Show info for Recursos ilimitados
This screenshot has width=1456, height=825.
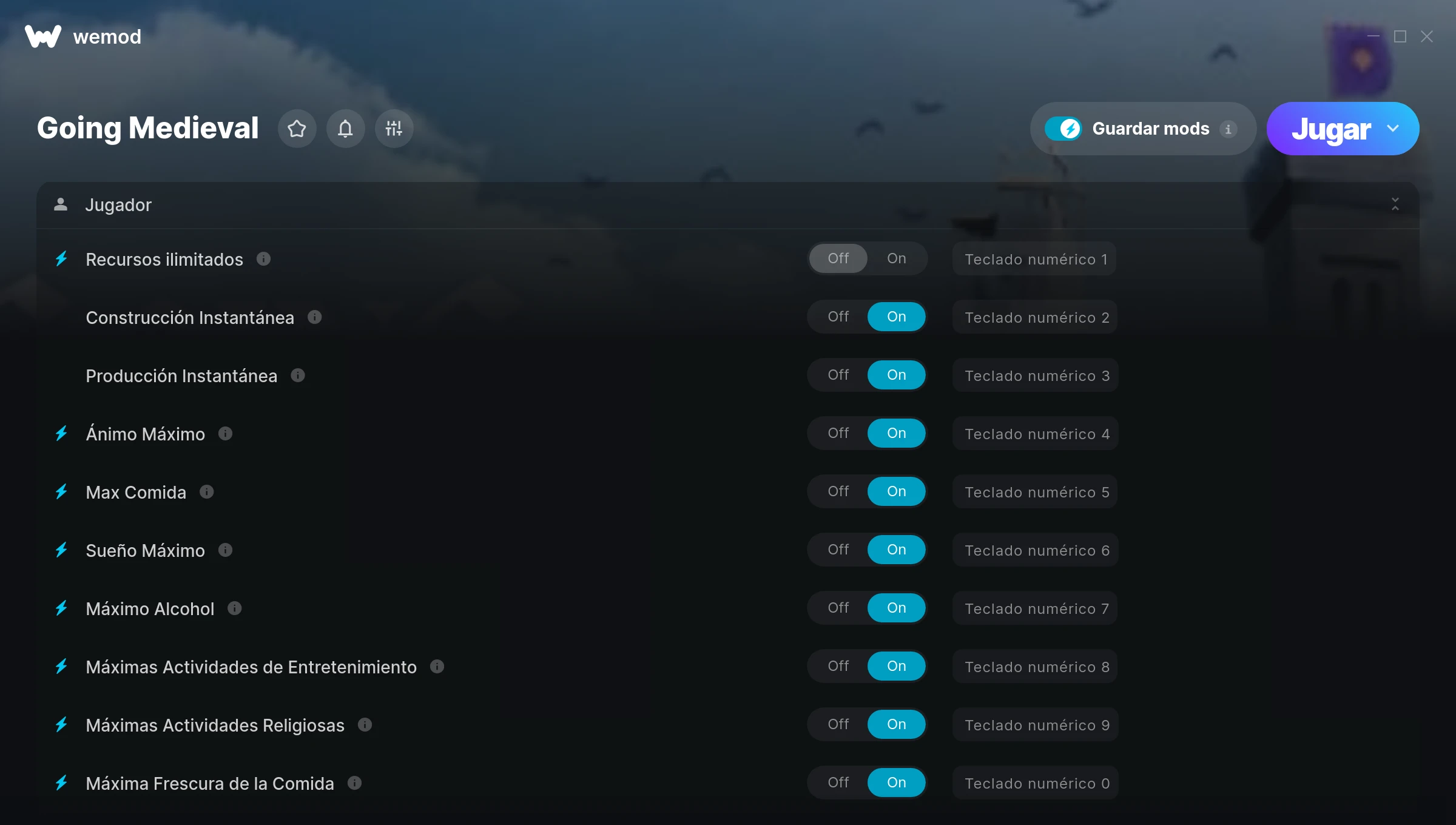tap(263, 259)
